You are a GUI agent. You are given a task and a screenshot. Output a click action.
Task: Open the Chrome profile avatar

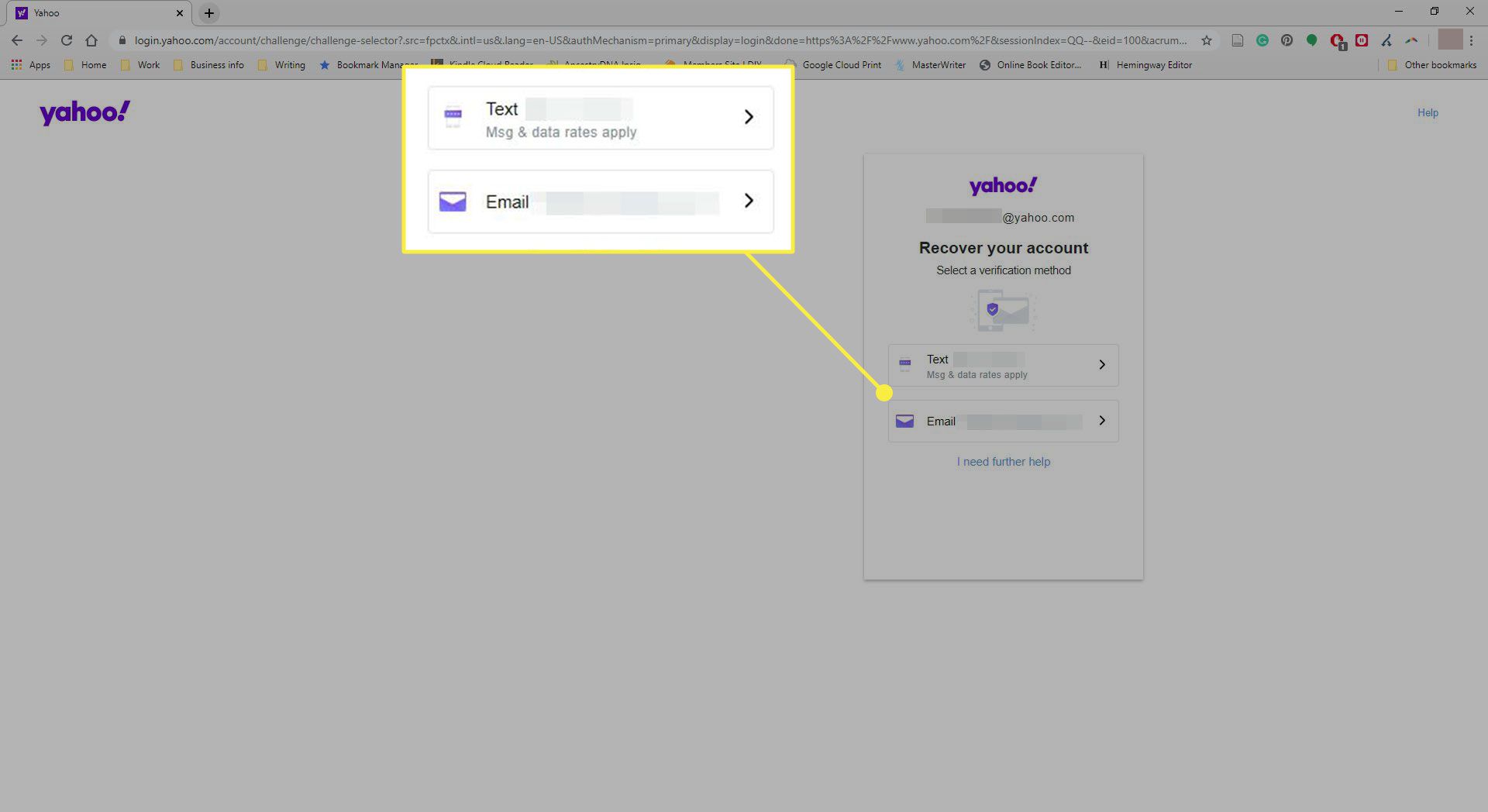coord(1450,40)
